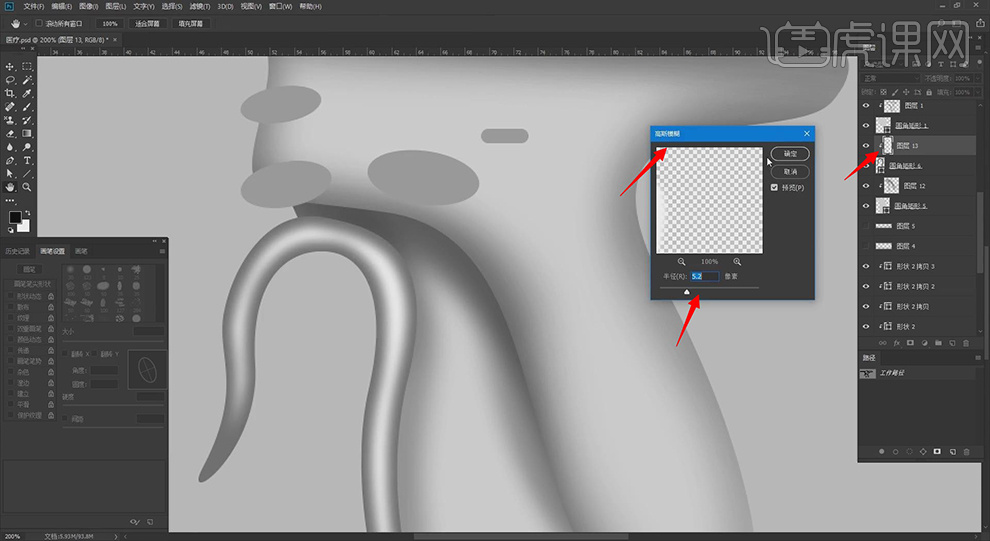Image resolution: width=990 pixels, height=541 pixels.
Task: Select the Rectangular Marquee tool
Action: 27,66
